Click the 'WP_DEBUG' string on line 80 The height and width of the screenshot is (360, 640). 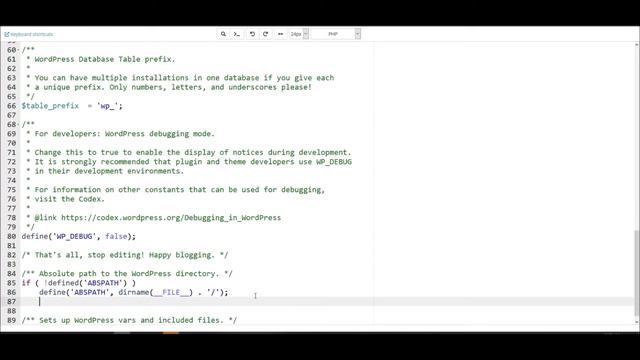pyautogui.click(x=74, y=236)
